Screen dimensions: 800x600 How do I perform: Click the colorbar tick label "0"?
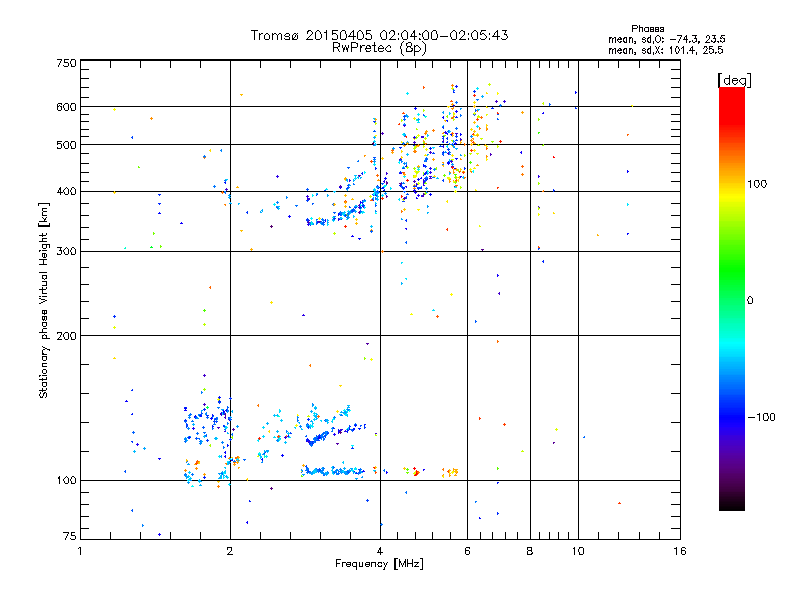(x=750, y=301)
